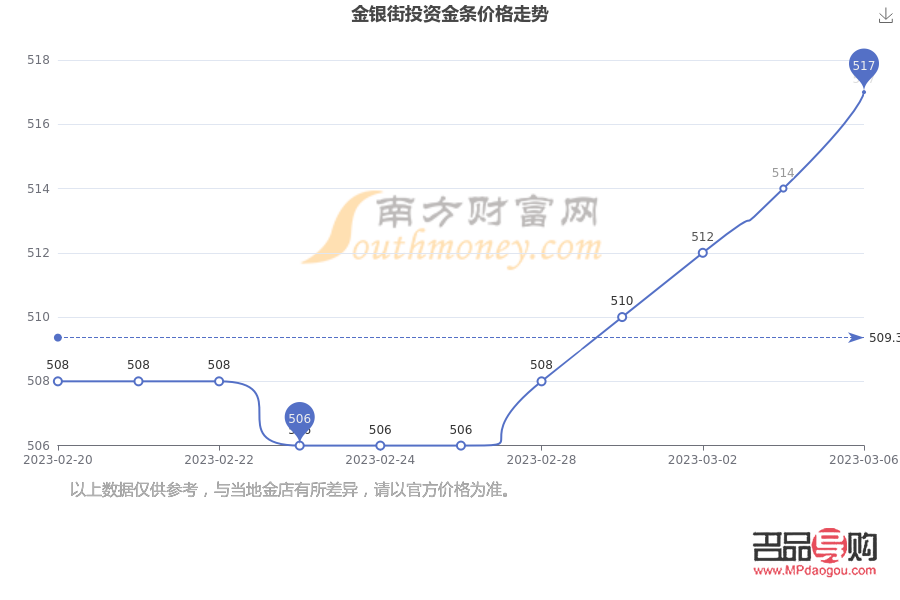Click the x-axis label 2023-03-06
Viewport: 900px width, 600px height.
point(864,460)
